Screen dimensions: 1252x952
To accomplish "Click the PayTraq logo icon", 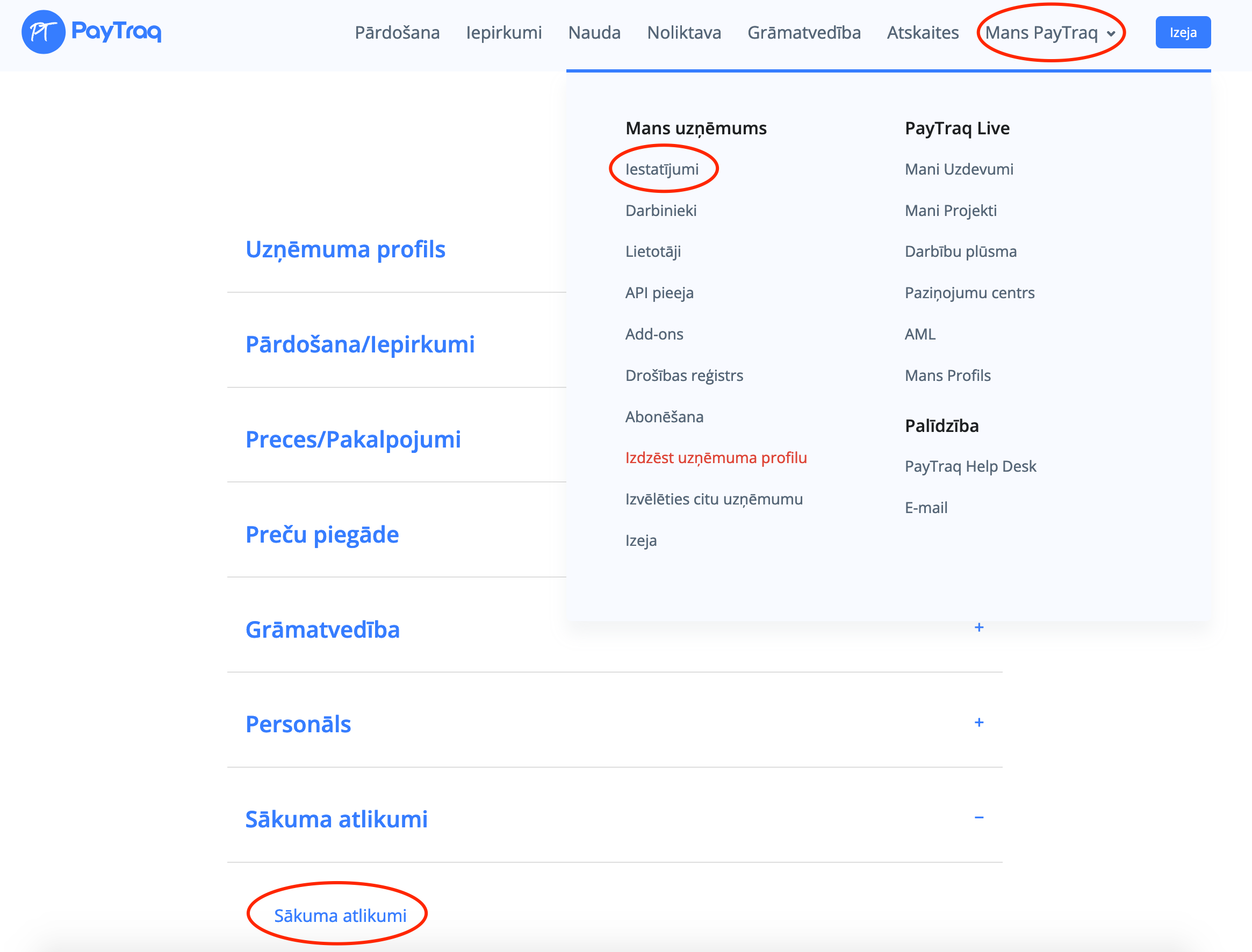I will (x=43, y=32).
